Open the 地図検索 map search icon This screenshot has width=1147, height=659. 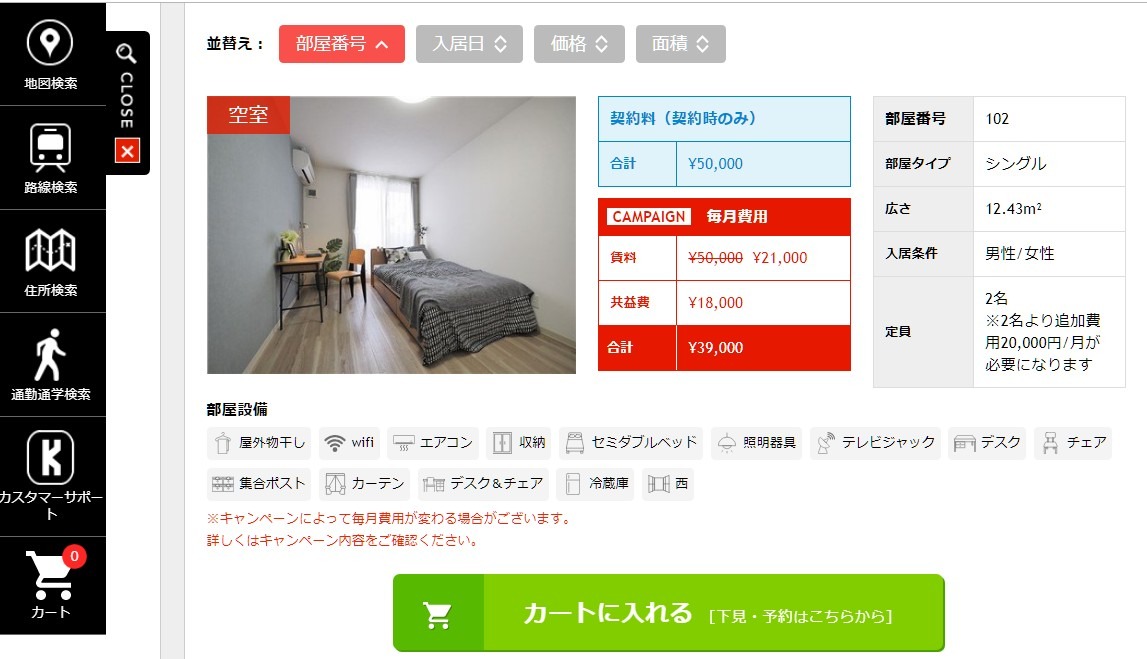[50, 42]
